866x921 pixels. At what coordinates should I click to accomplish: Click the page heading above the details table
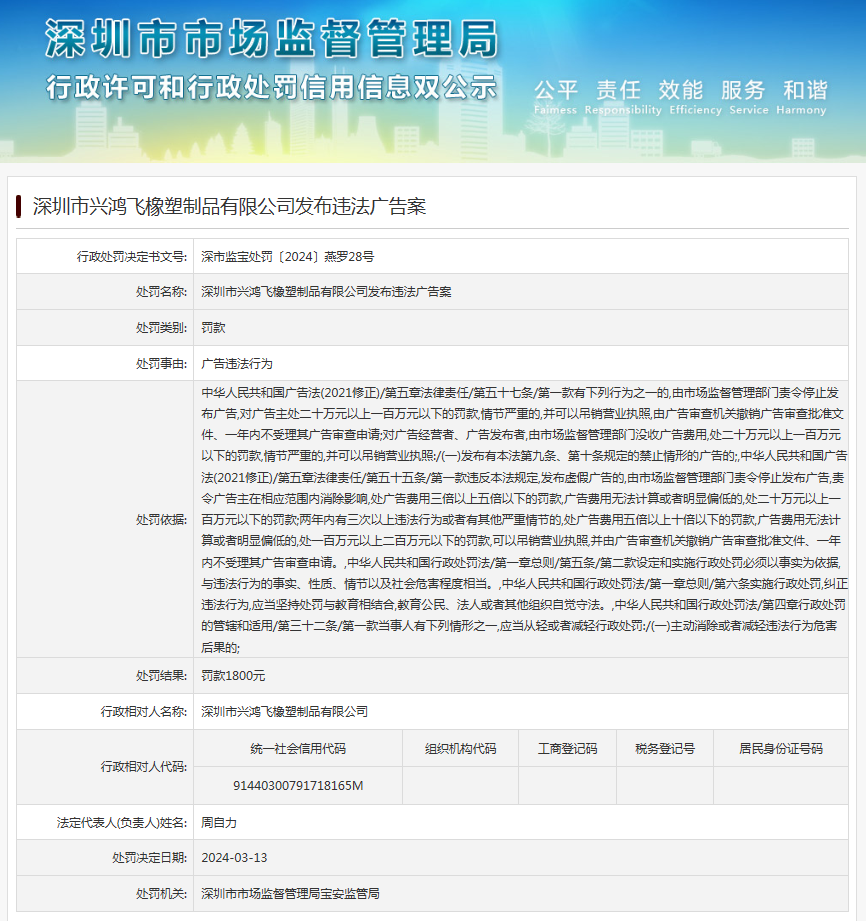tap(229, 206)
